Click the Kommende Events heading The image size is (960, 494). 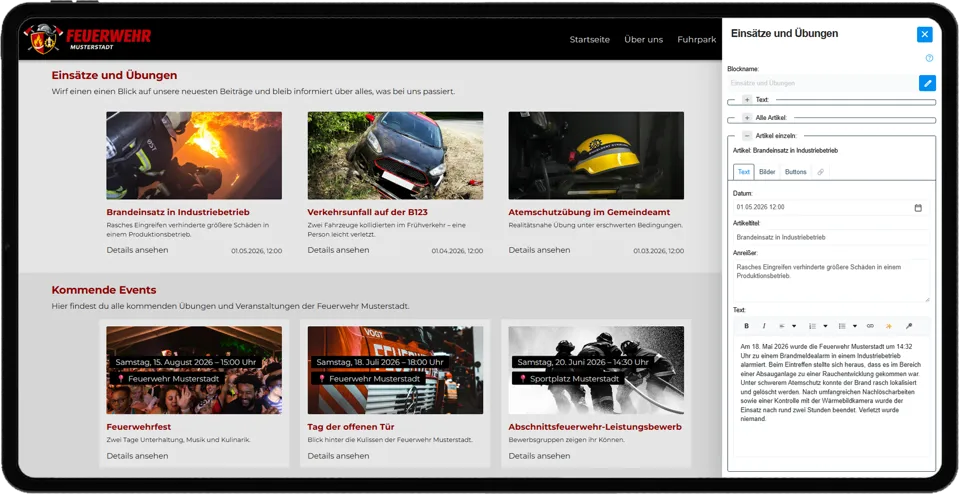103,290
